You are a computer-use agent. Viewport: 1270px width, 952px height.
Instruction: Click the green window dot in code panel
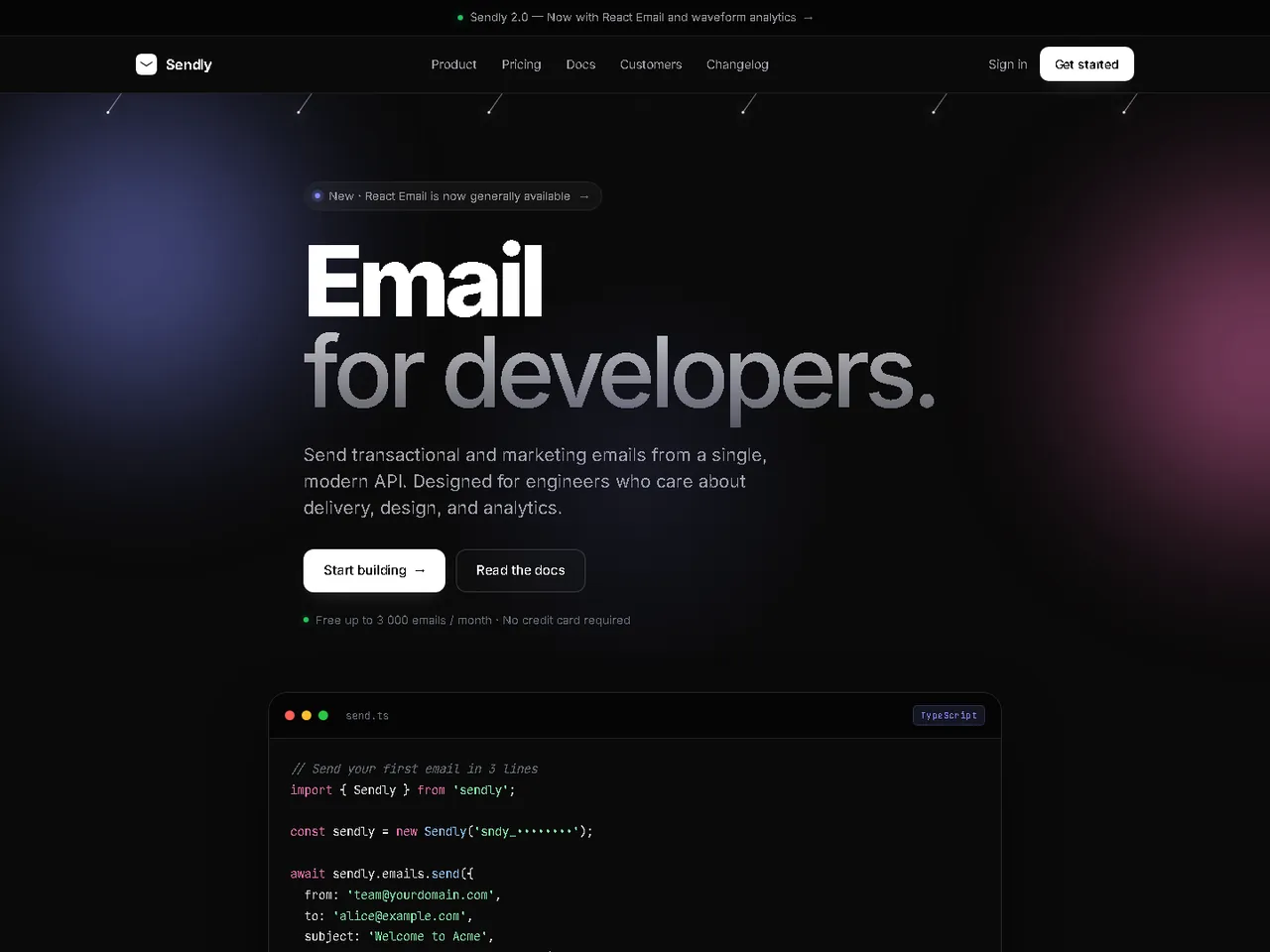point(323,715)
